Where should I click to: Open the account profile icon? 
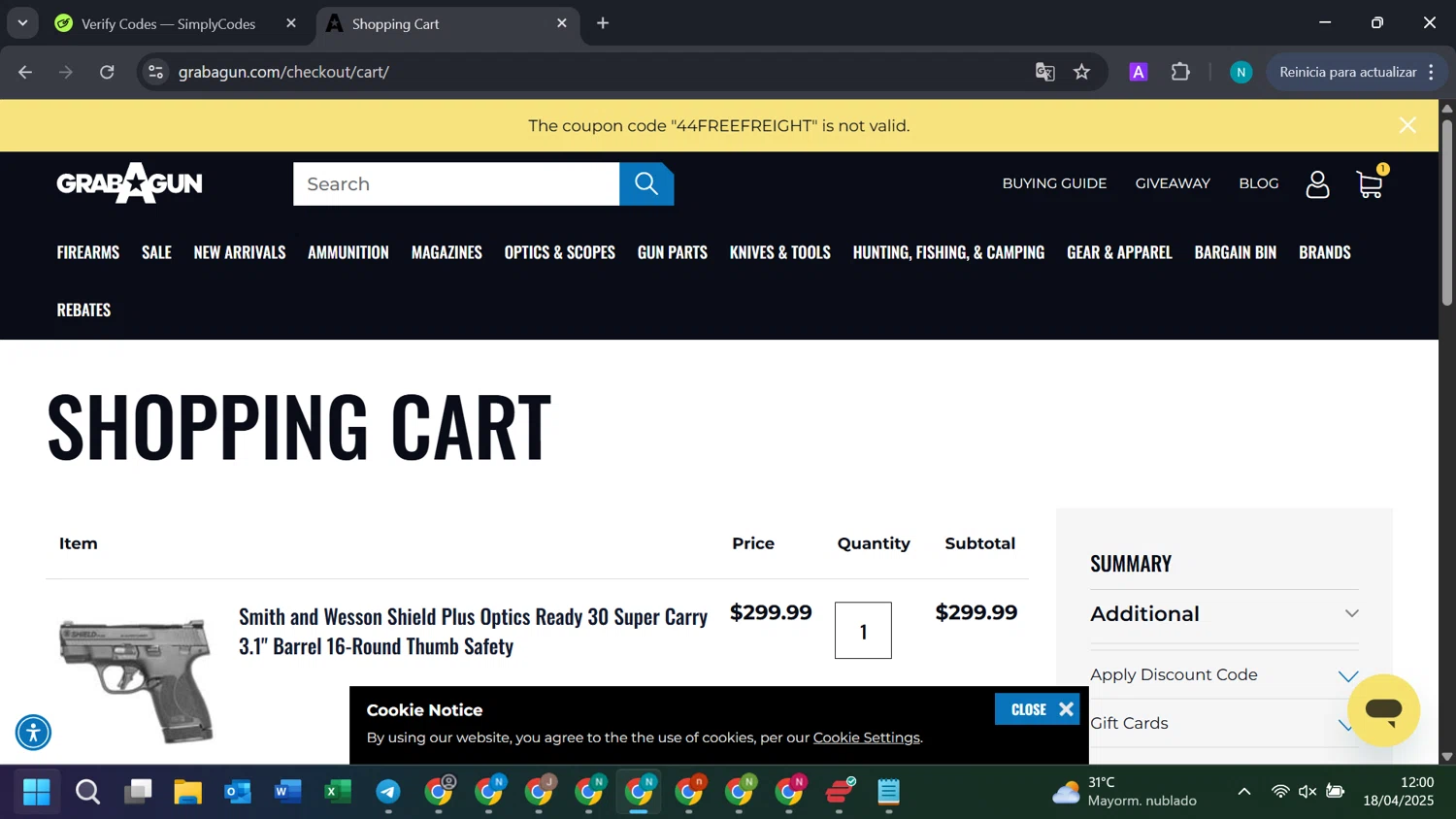1317,183
